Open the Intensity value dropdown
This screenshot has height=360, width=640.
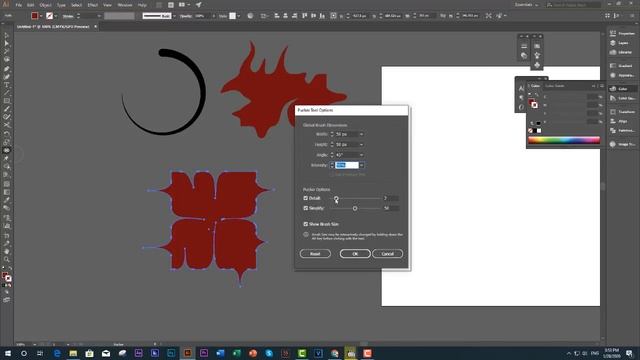point(361,165)
